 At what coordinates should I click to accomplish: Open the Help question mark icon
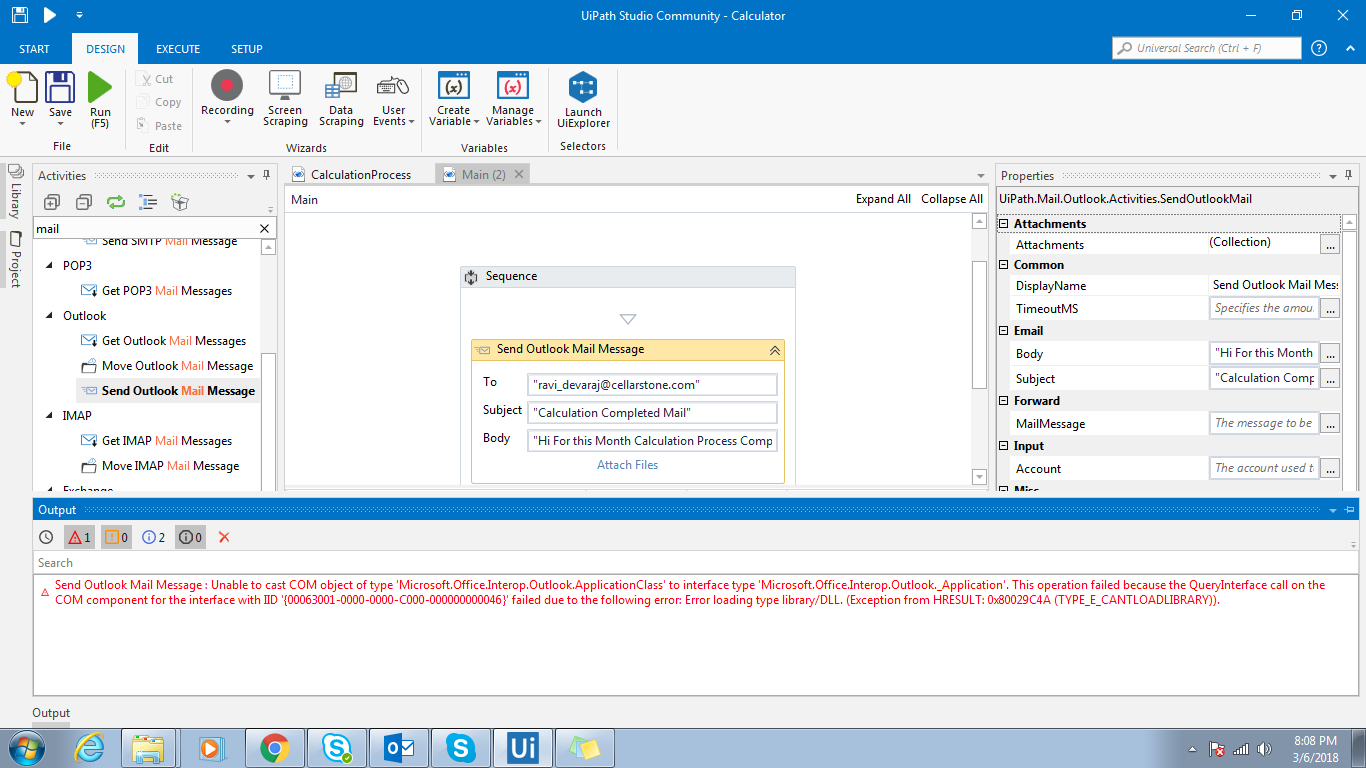pos(1319,48)
